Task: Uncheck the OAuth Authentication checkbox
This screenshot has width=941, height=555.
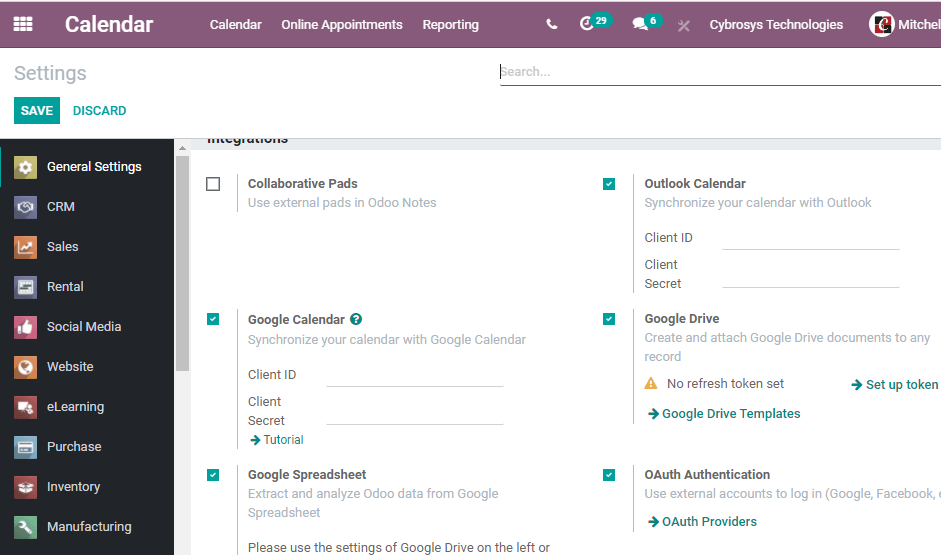Action: (609, 475)
